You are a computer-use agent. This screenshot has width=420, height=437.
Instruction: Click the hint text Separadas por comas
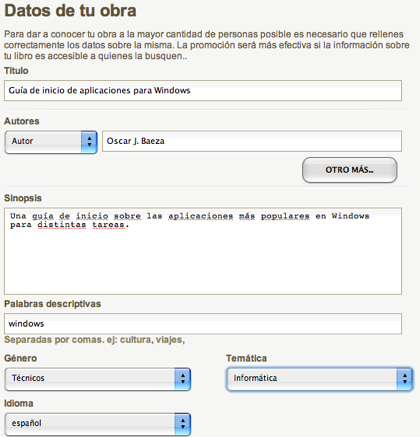pos(54,340)
